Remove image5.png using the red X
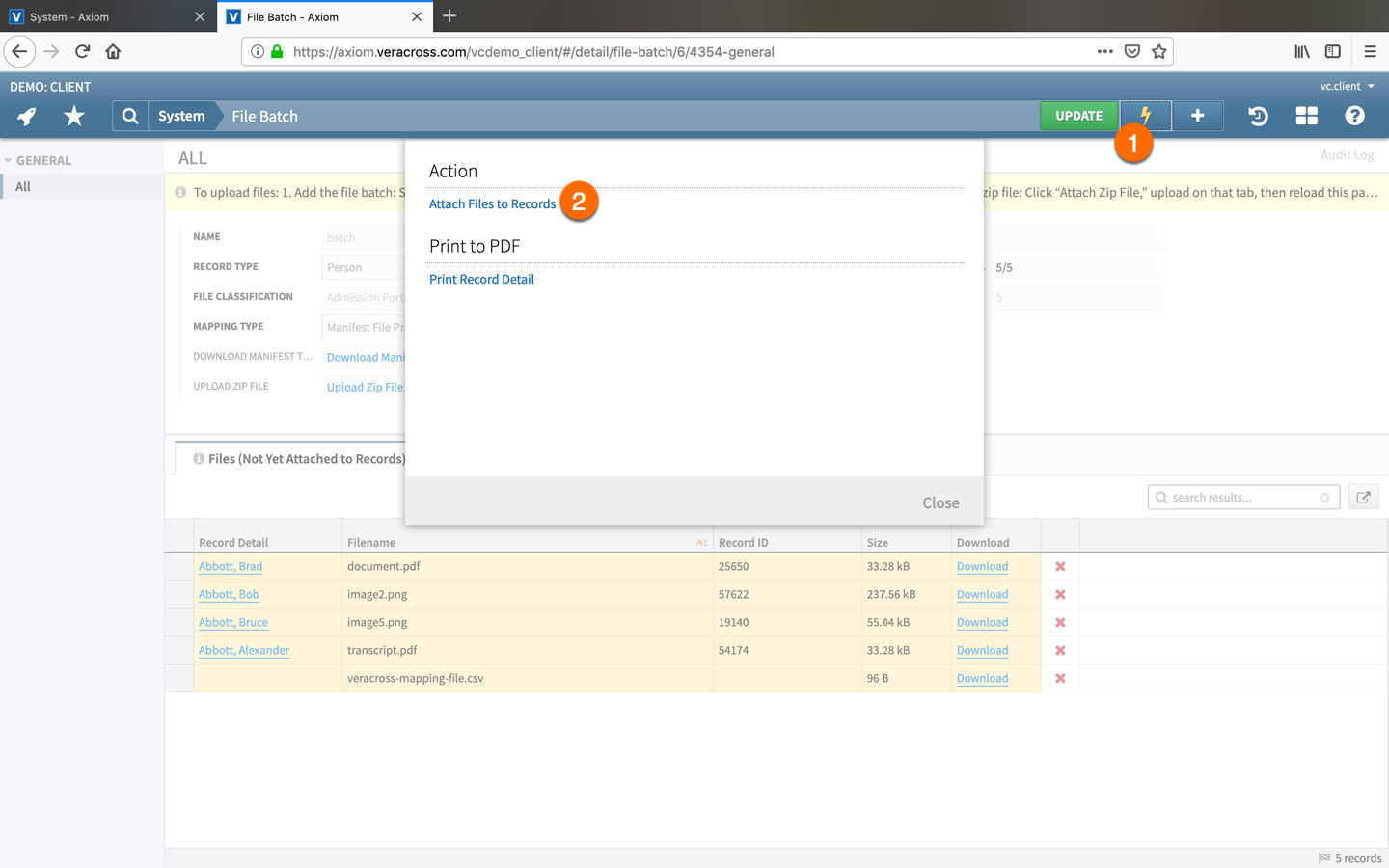This screenshot has width=1389, height=868. click(x=1060, y=623)
